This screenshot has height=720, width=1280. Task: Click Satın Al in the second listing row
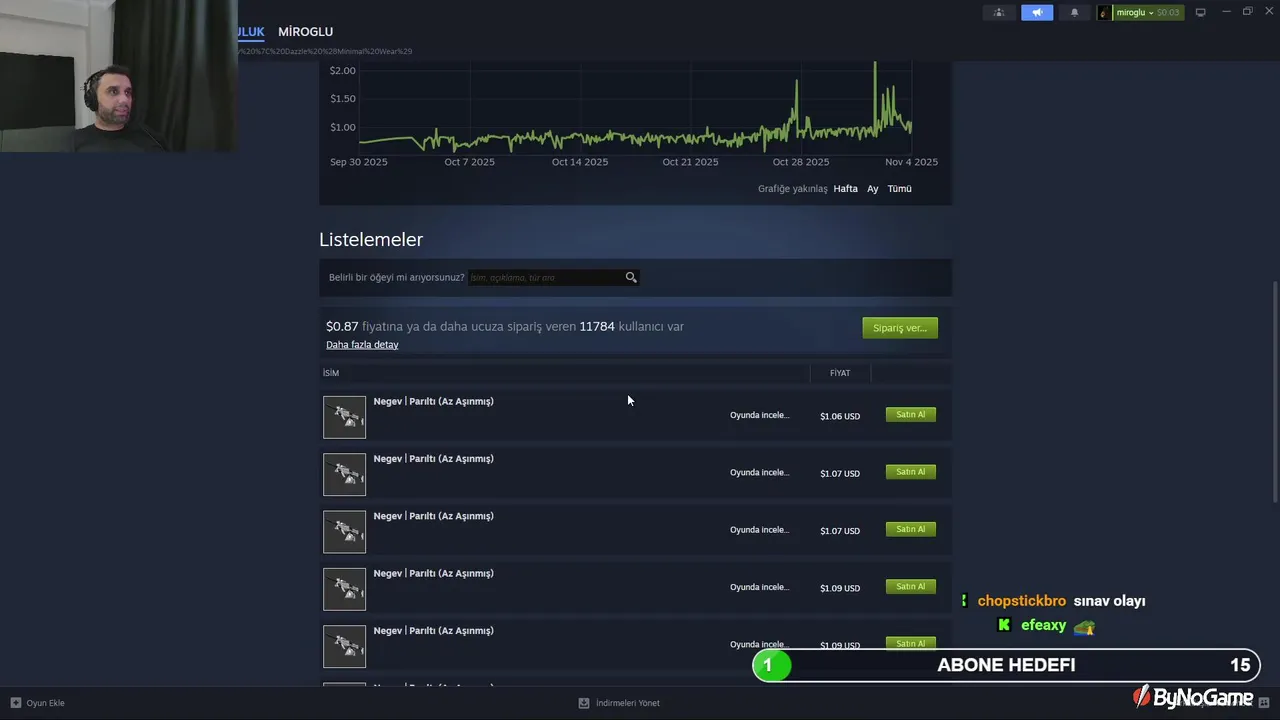911,472
